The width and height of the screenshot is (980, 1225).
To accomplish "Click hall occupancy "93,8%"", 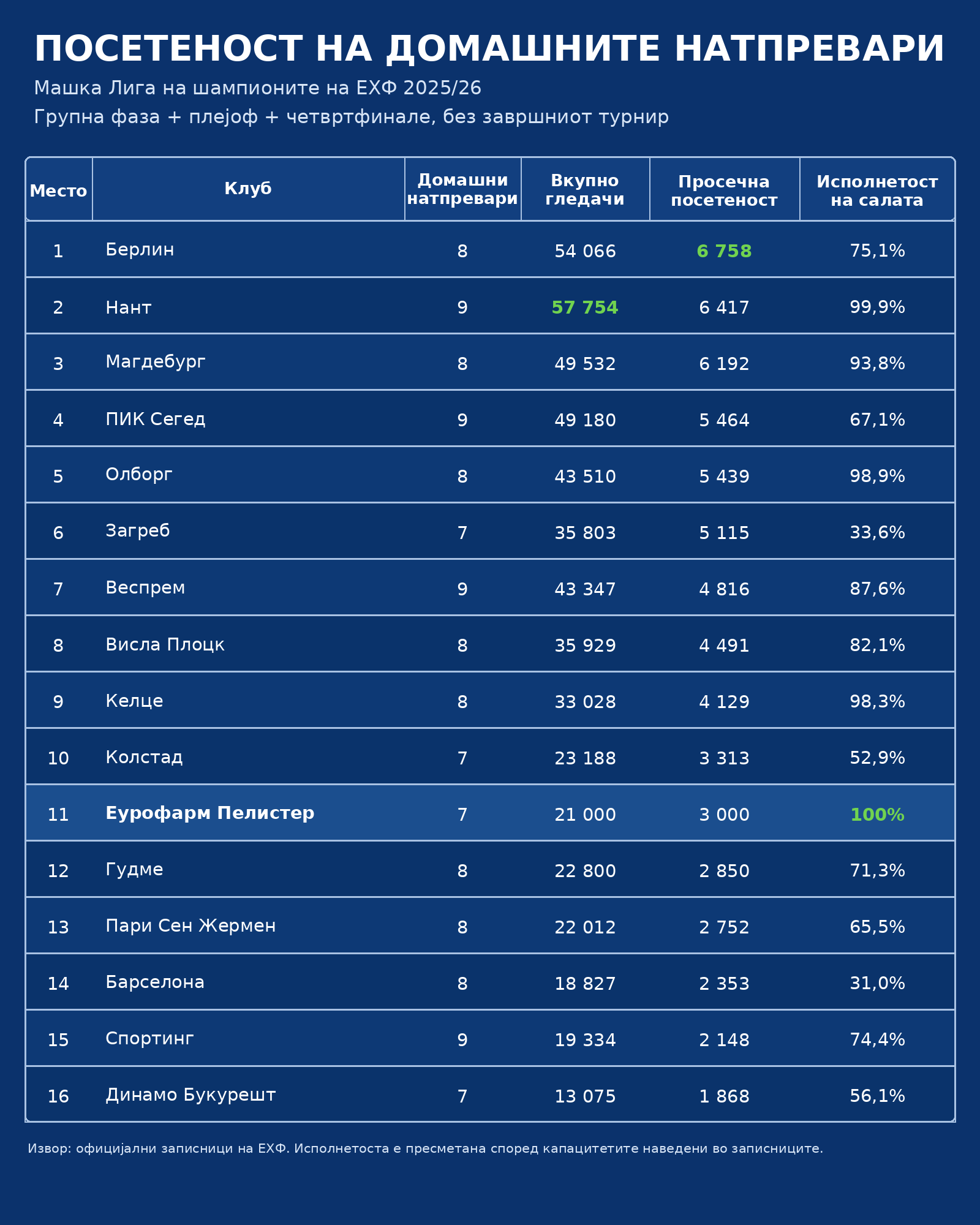I will pos(877,363).
